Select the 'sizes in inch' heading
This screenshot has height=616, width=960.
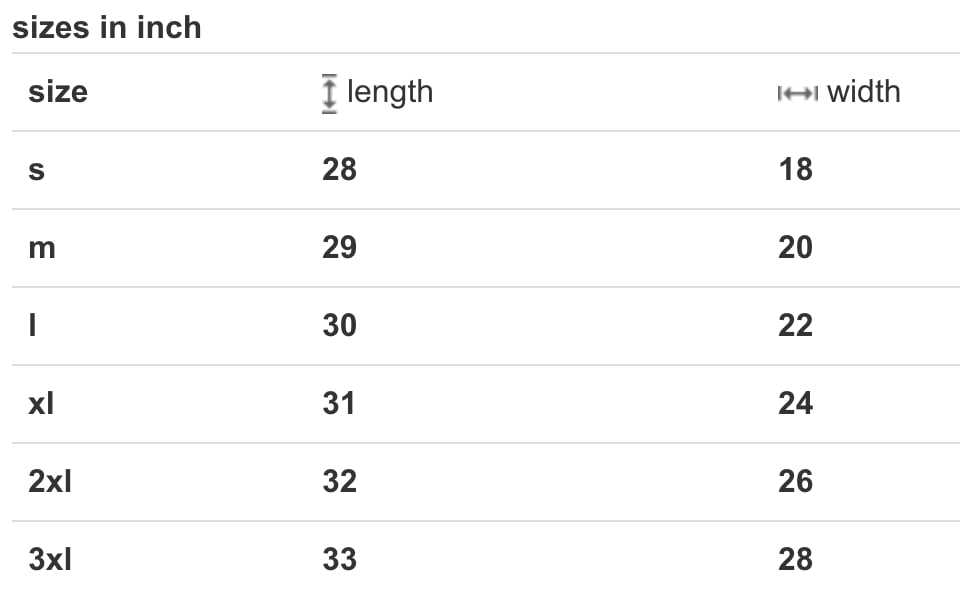pyautogui.click(x=107, y=28)
